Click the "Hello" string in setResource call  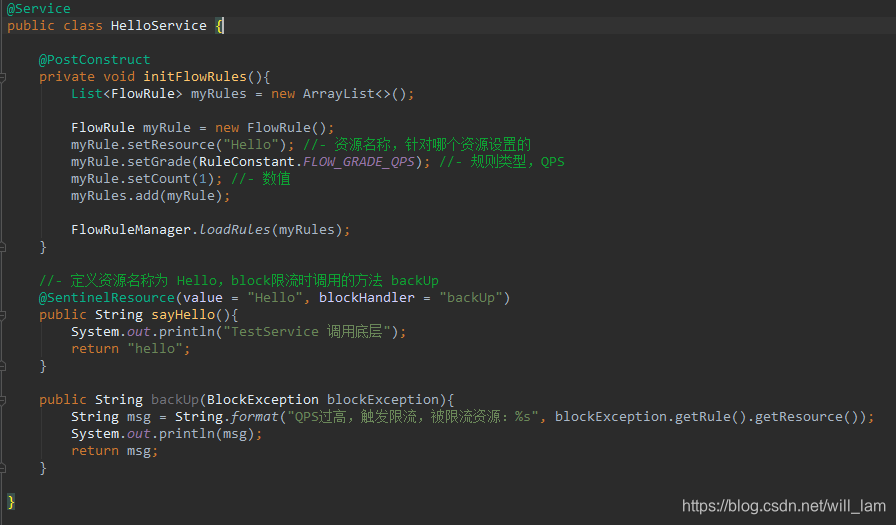coord(251,145)
